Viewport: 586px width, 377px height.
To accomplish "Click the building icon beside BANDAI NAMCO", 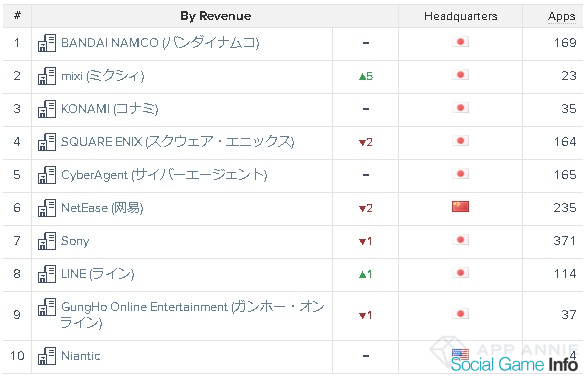I will coord(47,43).
